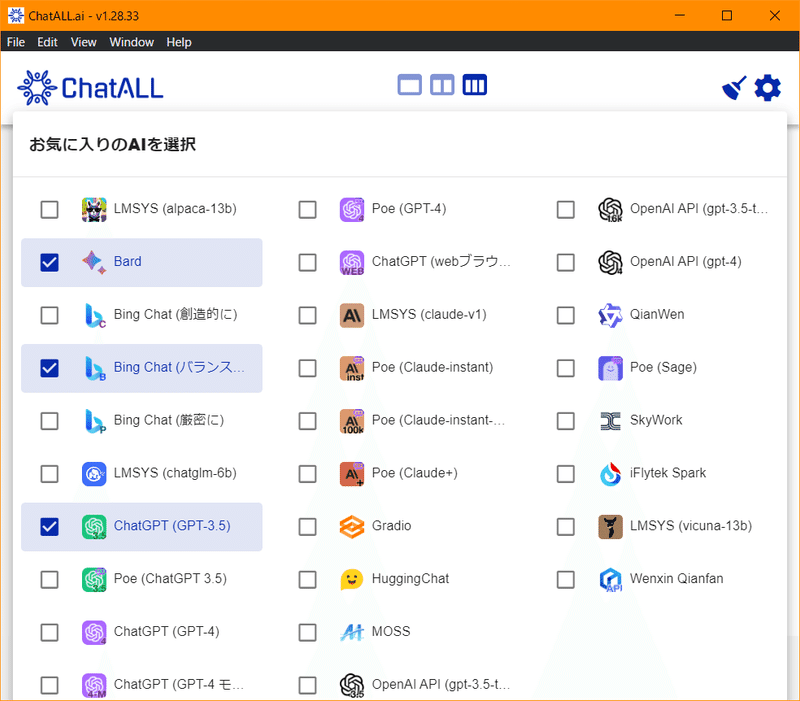Enable the Poe (GPT-4) checkbox

[307, 209]
